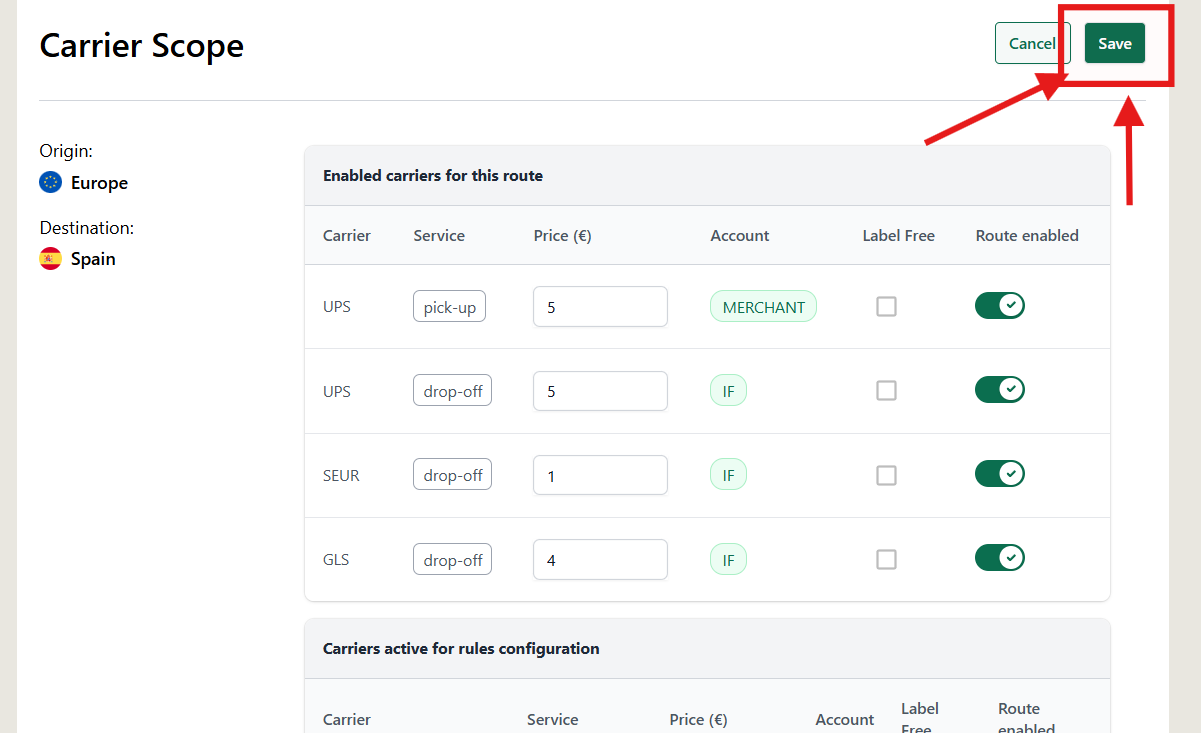Click the IF badge in UPS drop-off row
Viewport: 1201px width, 733px height.
[728, 391]
